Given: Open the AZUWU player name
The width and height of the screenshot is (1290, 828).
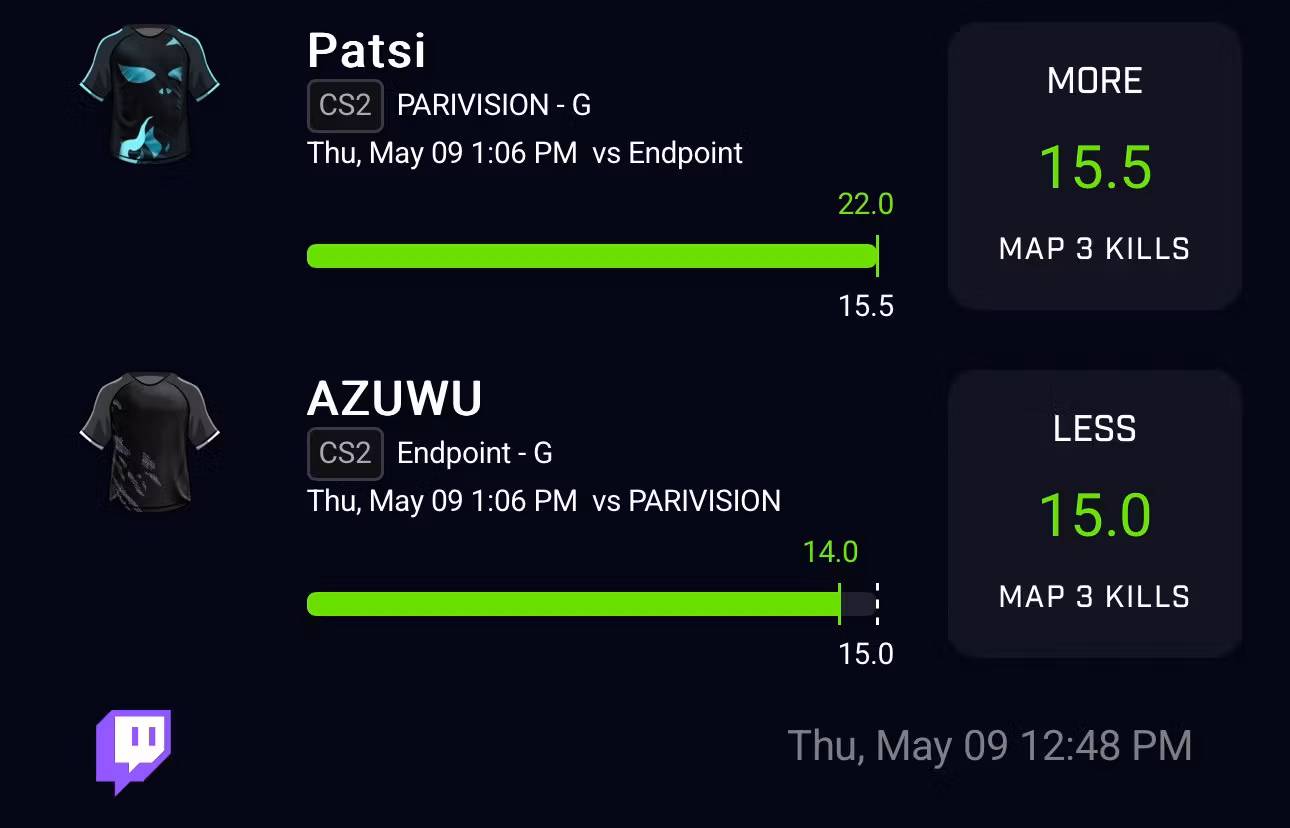Looking at the screenshot, I should [x=394, y=398].
